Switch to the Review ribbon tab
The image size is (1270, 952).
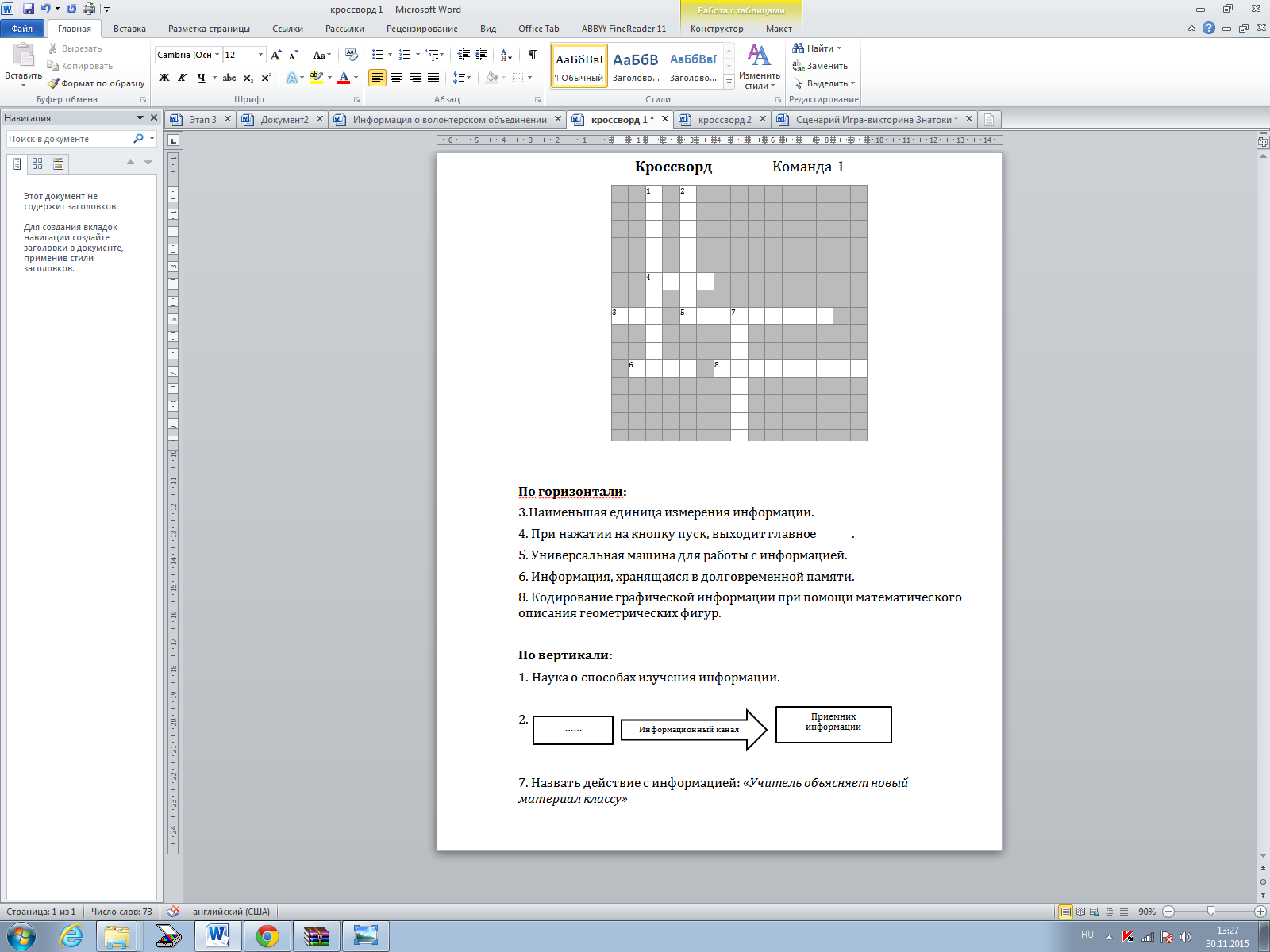click(422, 29)
